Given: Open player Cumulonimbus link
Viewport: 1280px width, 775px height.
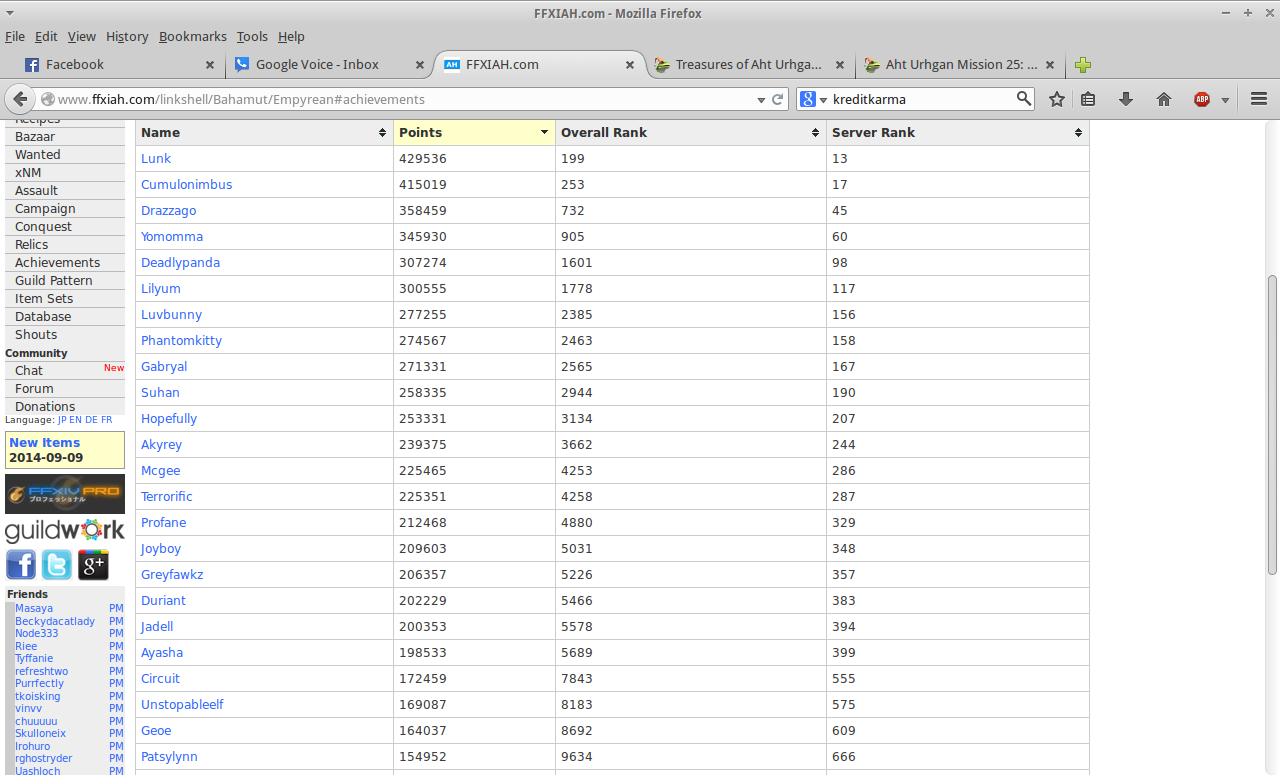Looking at the screenshot, I should click(x=186, y=185).
